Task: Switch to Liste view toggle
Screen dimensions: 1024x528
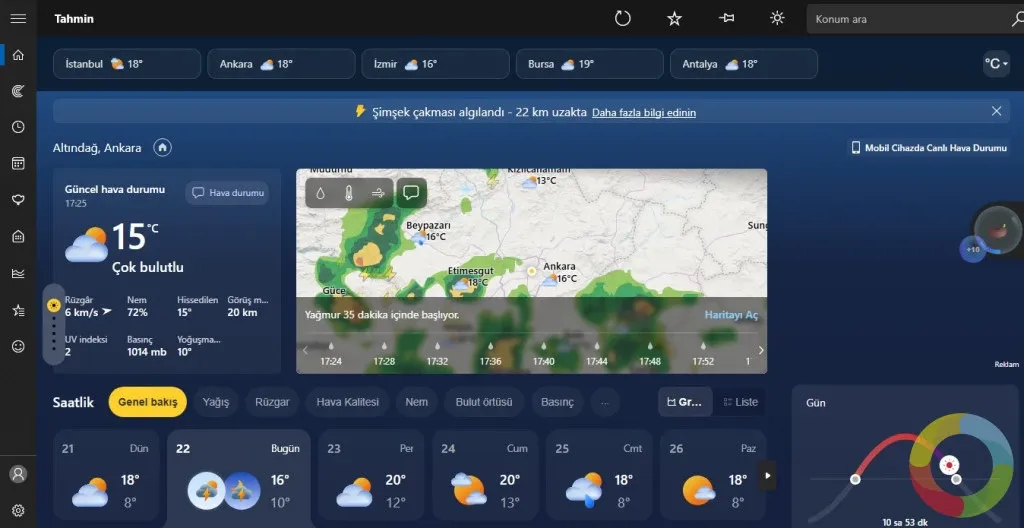Action: pyautogui.click(x=741, y=402)
